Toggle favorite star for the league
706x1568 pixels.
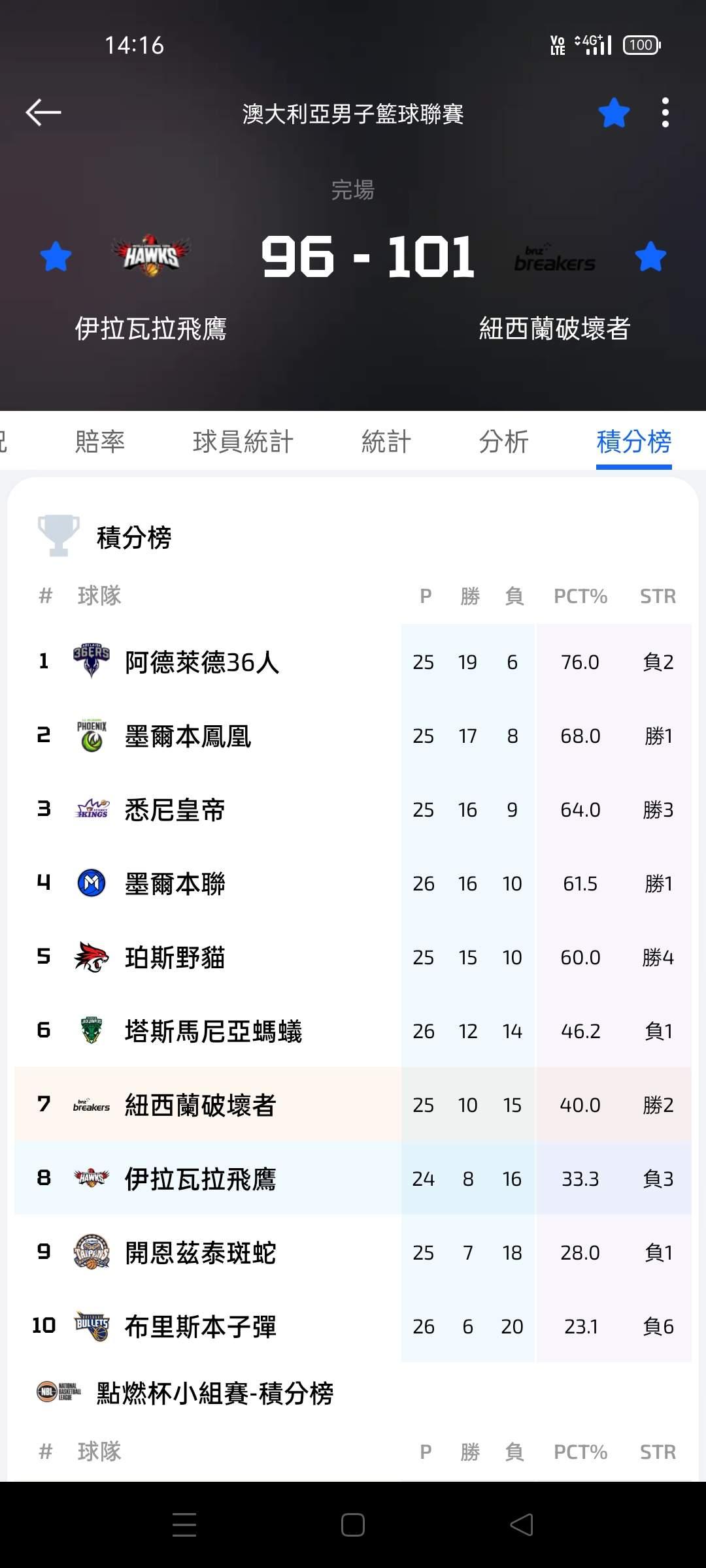point(614,112)
